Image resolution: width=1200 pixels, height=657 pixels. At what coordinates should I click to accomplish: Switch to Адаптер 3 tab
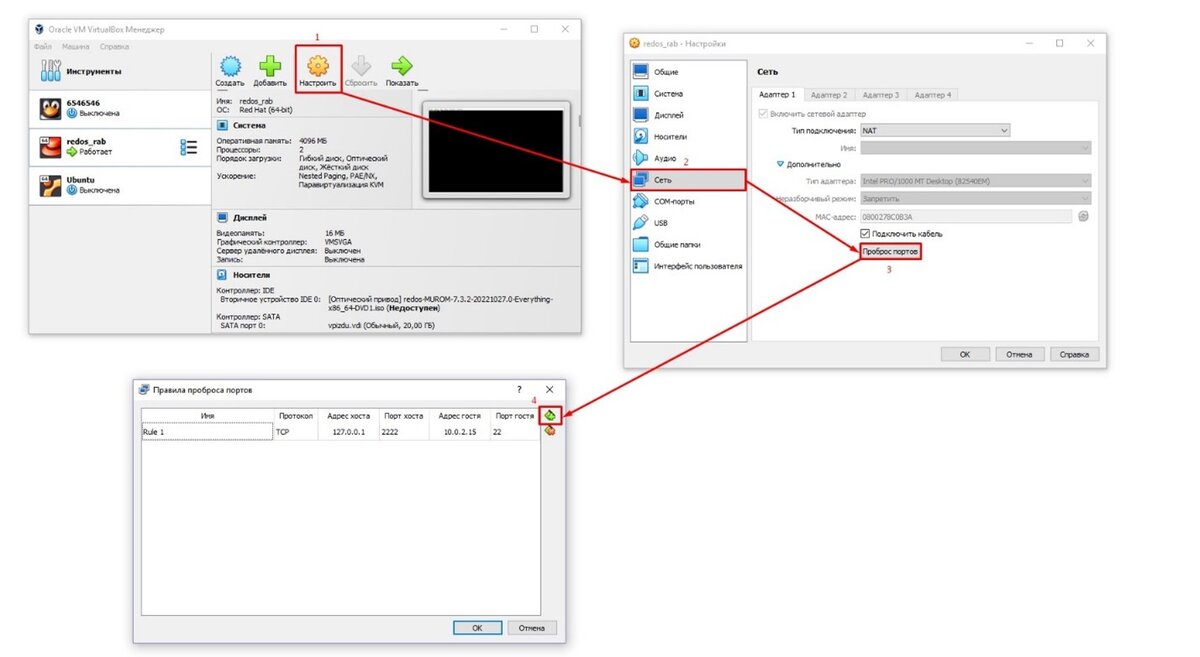pyautogui.click(x=881, y=95)
